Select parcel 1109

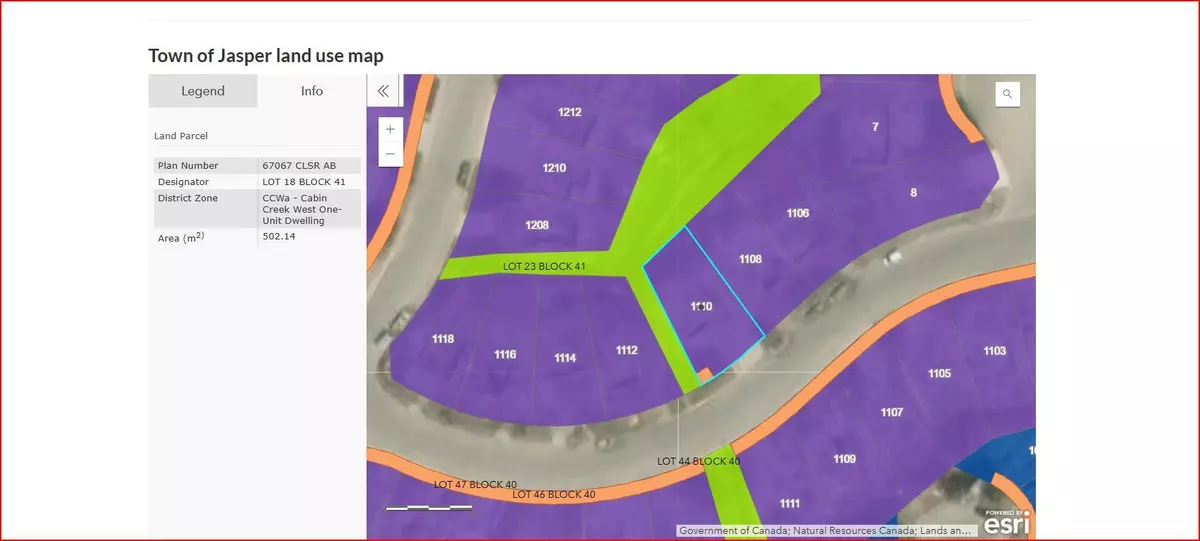point(844,459)
